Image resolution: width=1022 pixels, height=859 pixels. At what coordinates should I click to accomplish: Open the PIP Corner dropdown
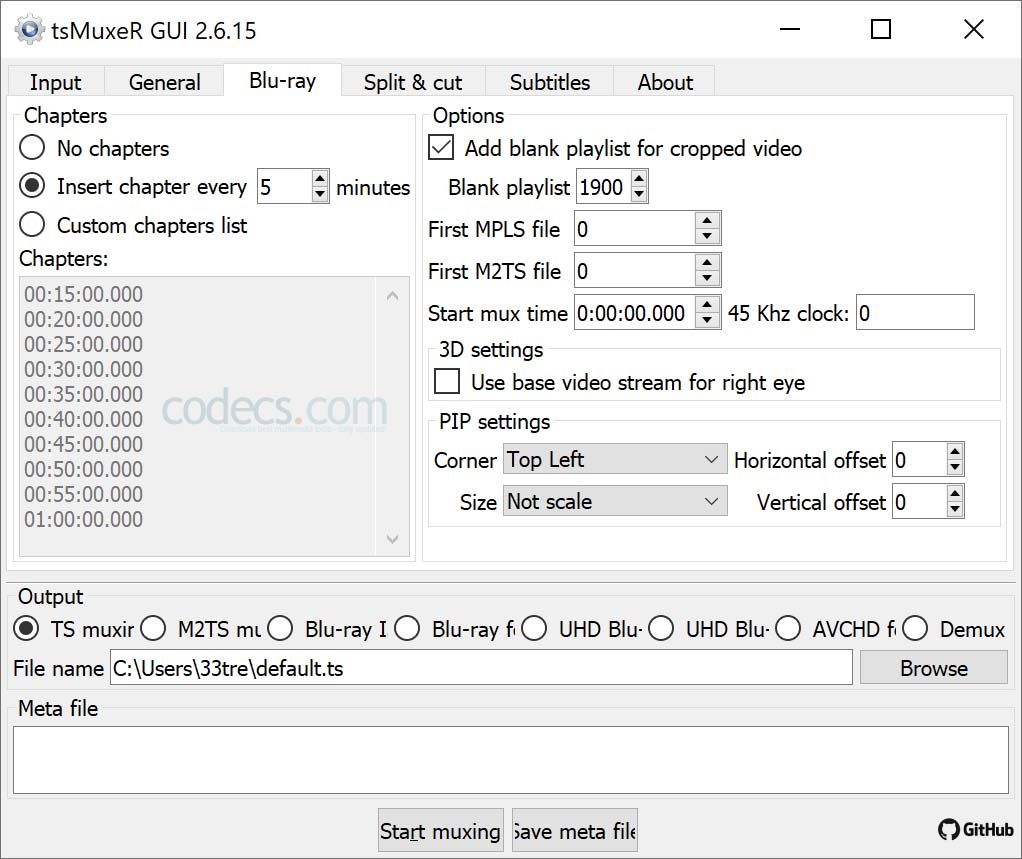point(615,459)
